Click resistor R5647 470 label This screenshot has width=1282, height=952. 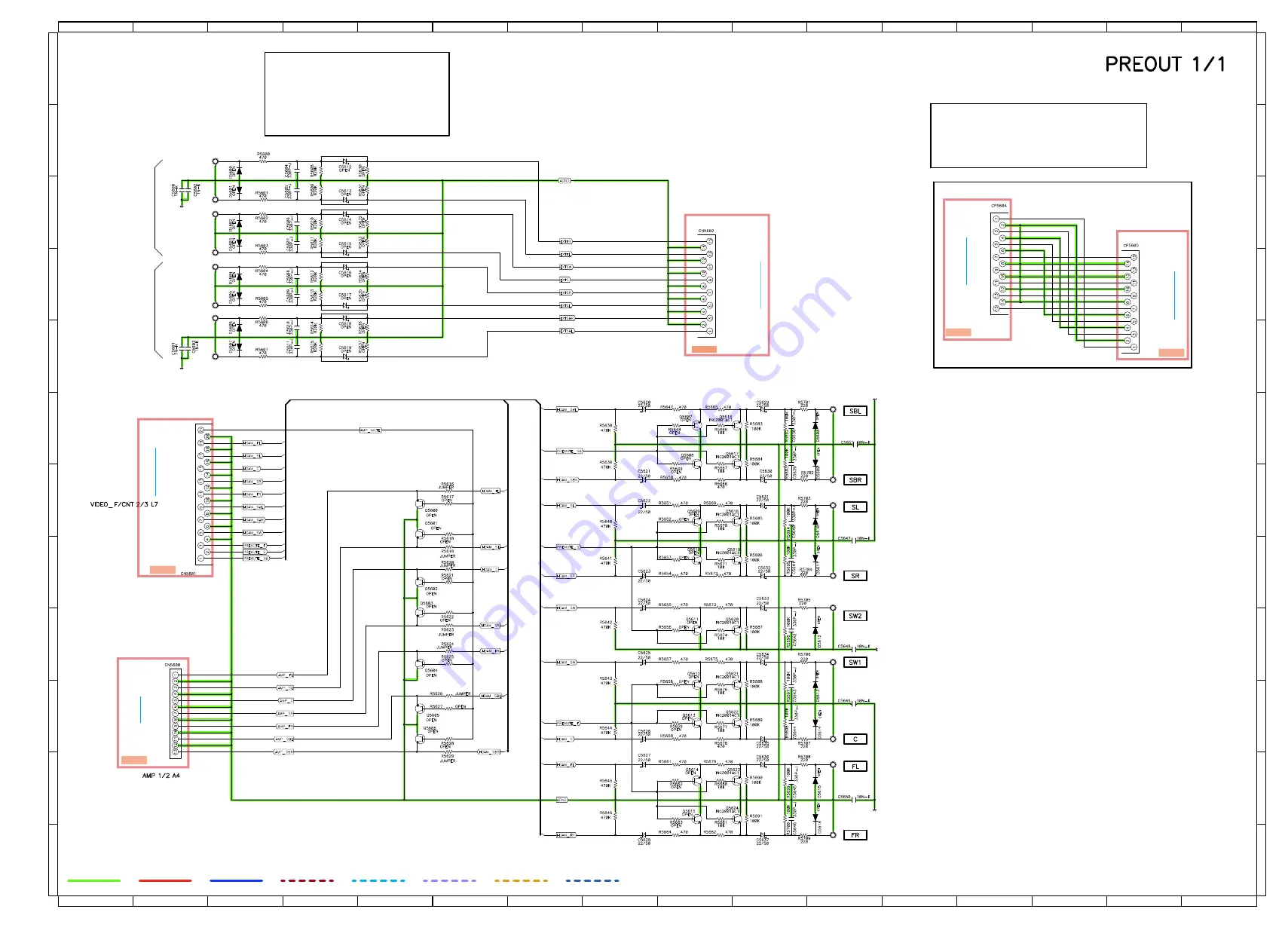673,408
